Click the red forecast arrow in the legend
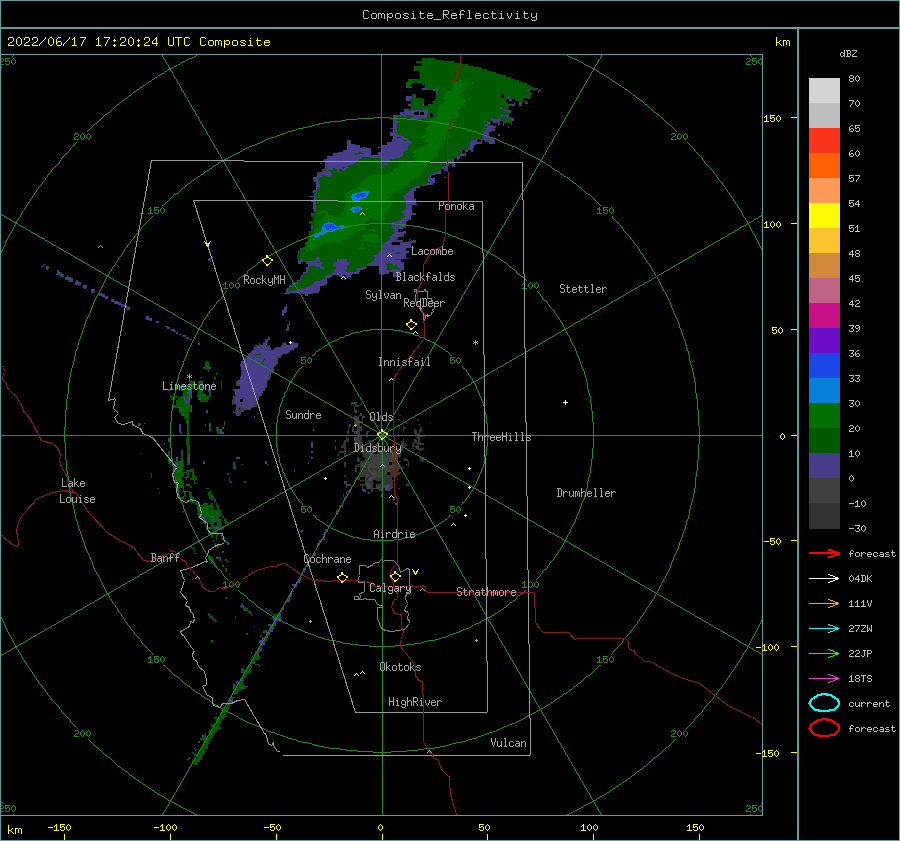Viewport: 900px width, 841px height. point(824,553)
